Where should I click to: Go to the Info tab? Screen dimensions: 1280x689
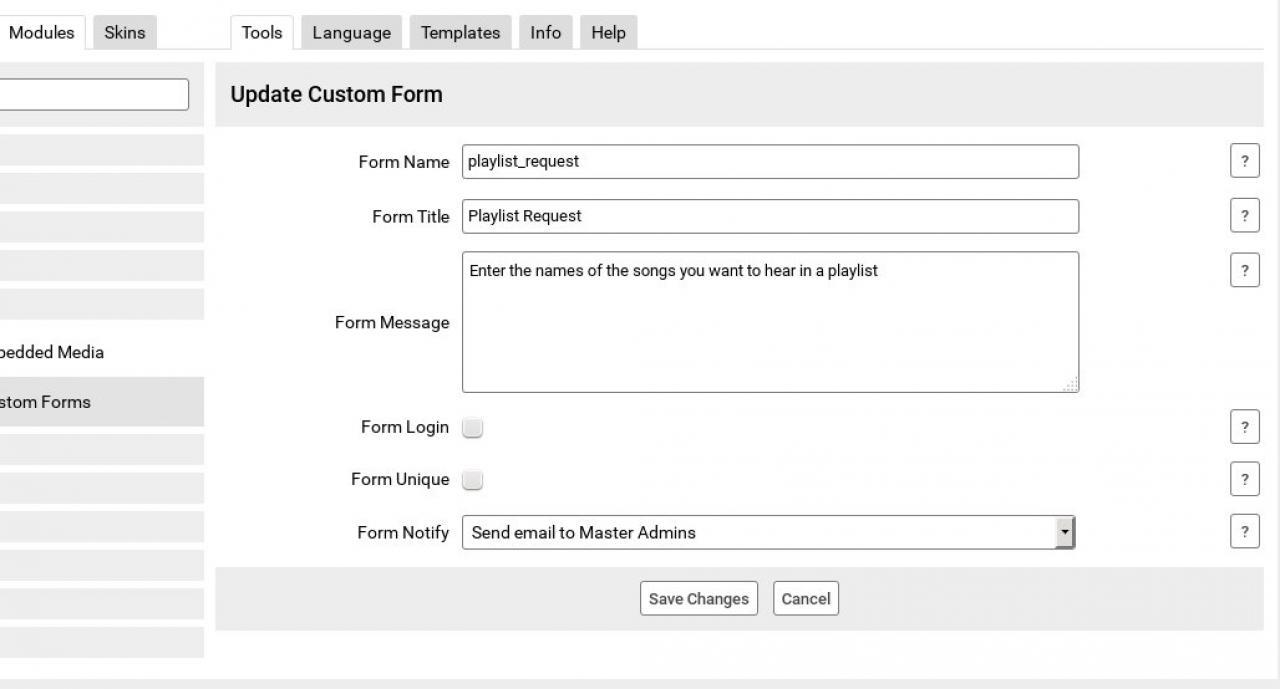[545, 33]
